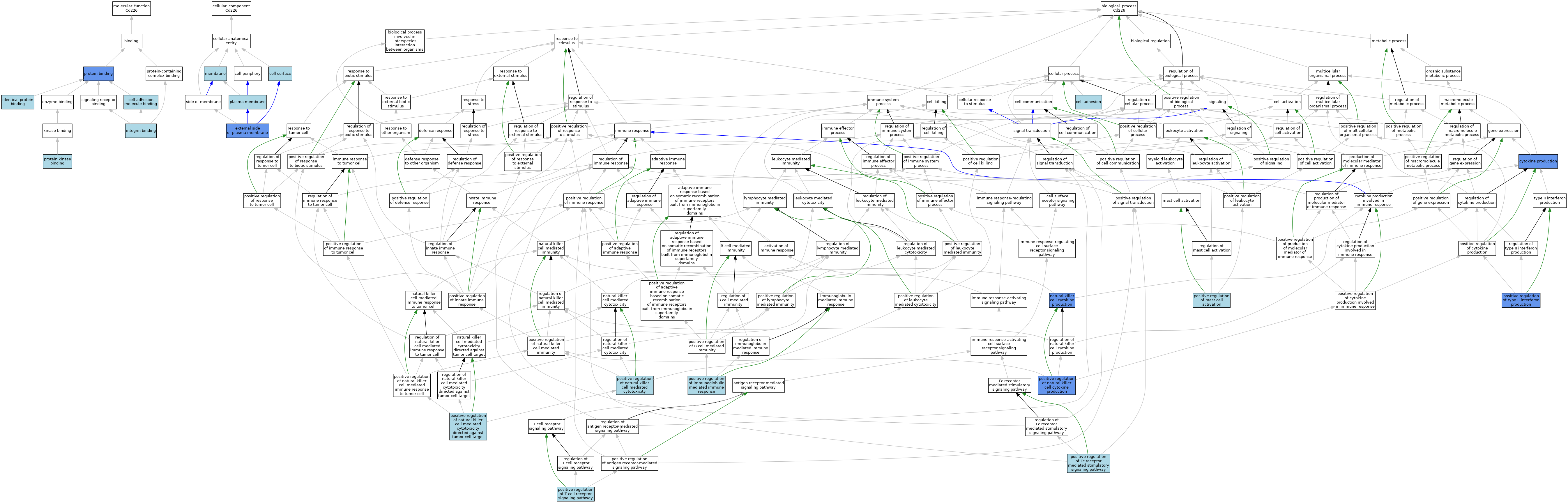Click the 'plasma membrane' node

(248, 102)
